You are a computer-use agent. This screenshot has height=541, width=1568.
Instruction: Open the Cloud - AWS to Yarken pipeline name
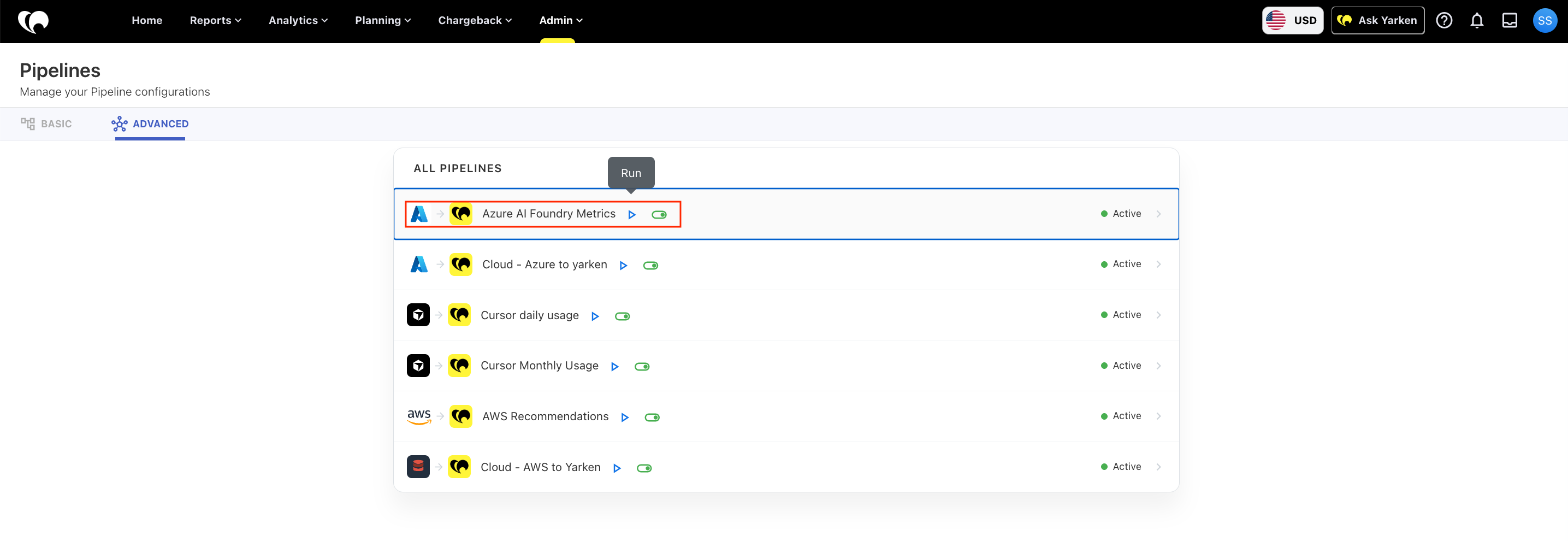pyautogui.click(x=541, y=467)
